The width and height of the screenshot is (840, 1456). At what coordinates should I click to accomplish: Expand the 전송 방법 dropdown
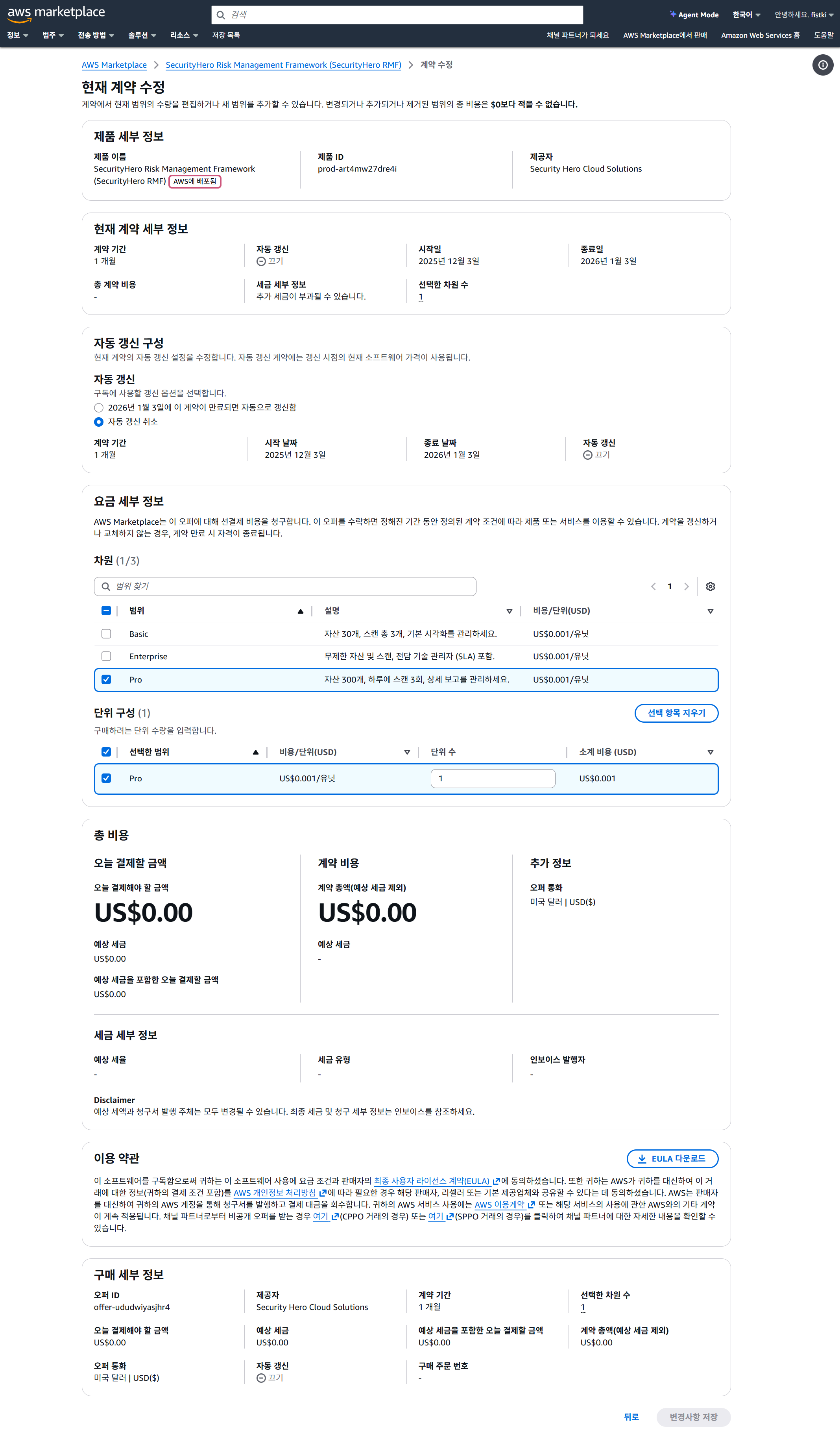pos(96,35)
